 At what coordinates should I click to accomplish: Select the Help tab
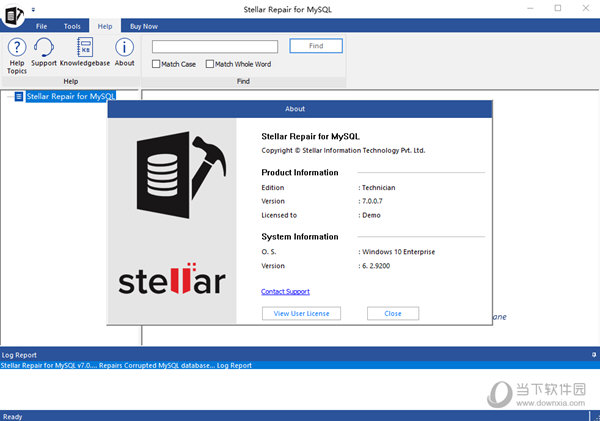pos(105,26)
